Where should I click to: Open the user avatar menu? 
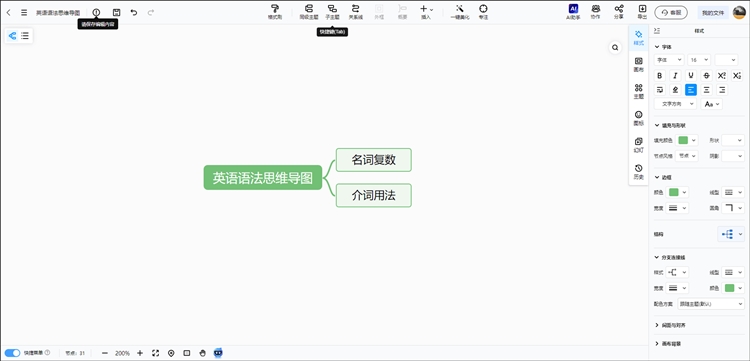(739, 12)
